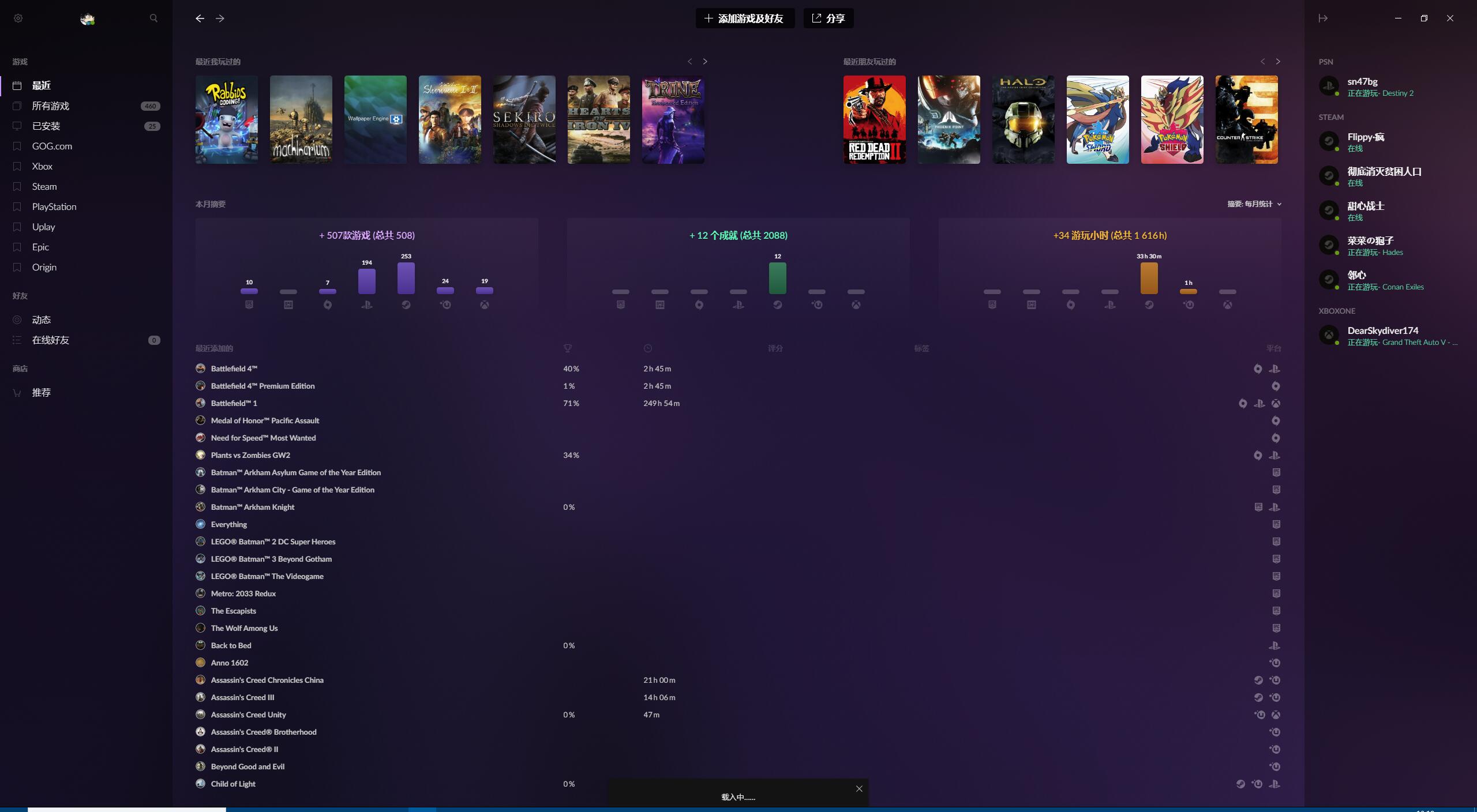Show next recently played games
The image size is (1477, 812).
pyautogui.click(x=704, y=62)
